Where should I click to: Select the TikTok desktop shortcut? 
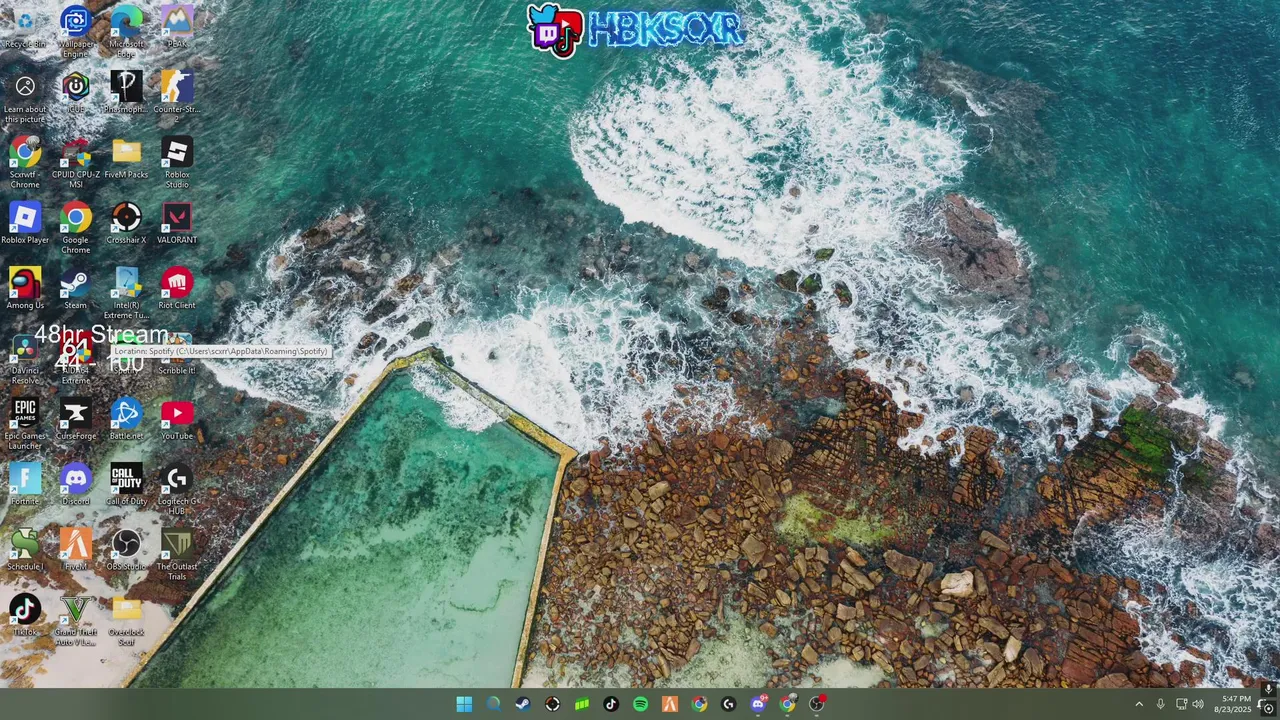25,613
